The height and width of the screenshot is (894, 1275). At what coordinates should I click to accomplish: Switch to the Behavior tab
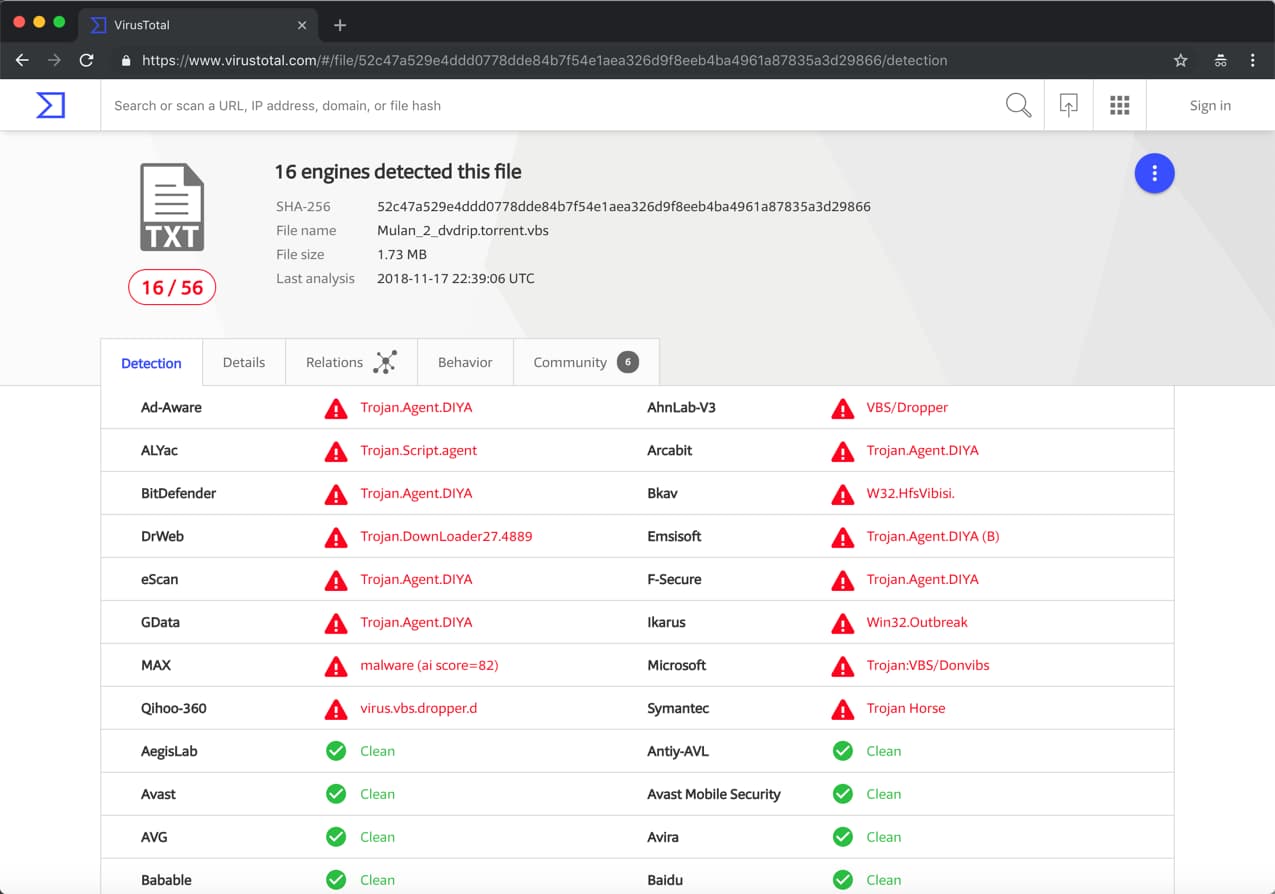coord(465,362)
